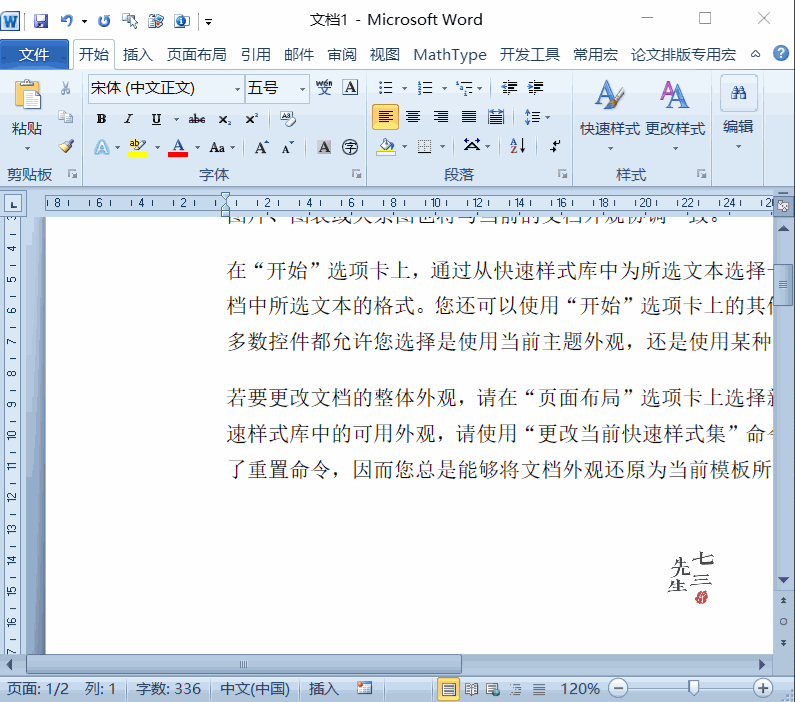This screenshot has width=795, height=702.
Task: Switch to the MathType tab
Action: tap(450, 54)
